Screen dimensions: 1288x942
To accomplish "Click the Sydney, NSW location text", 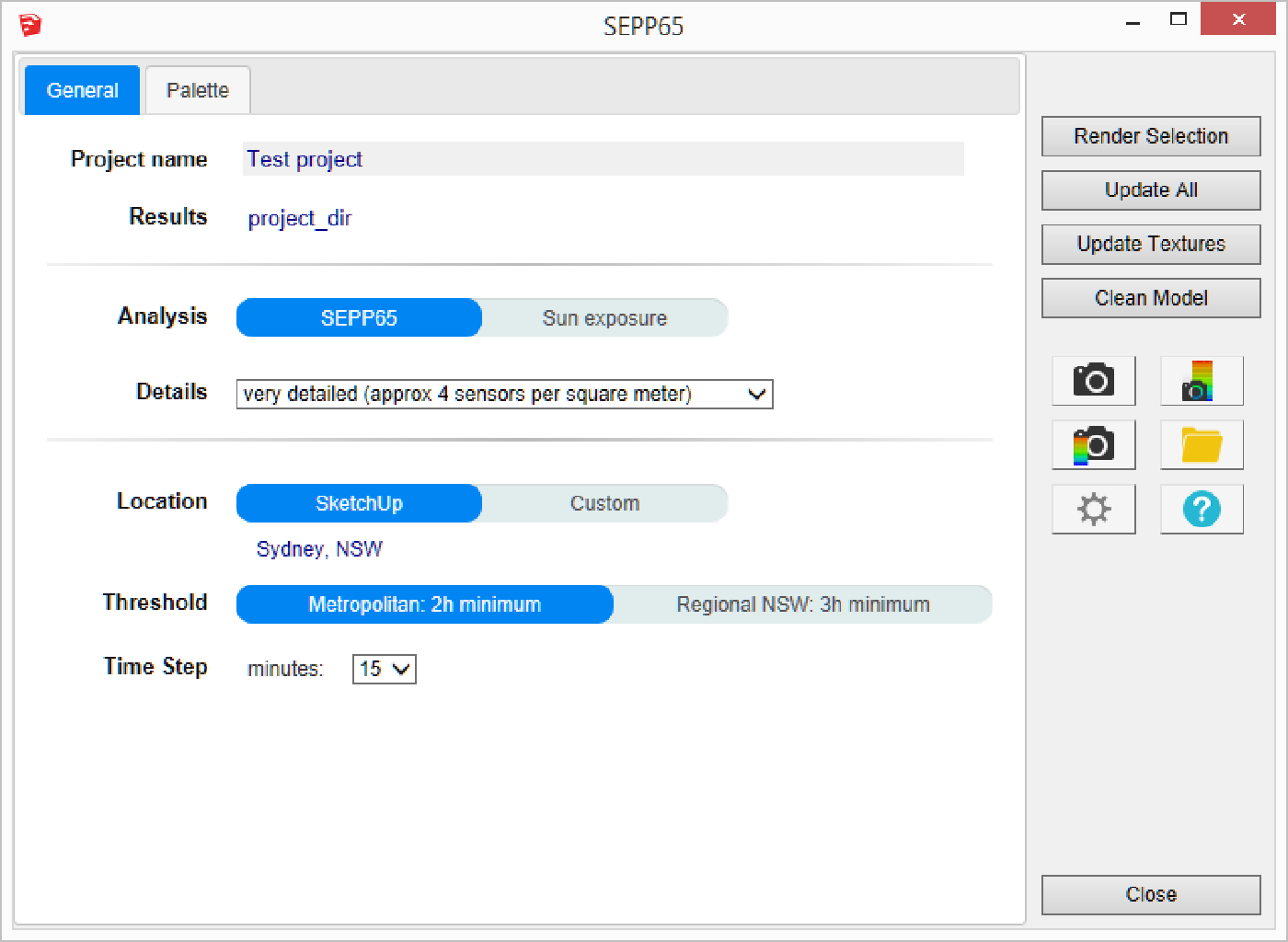I will [x=319, y=549].
